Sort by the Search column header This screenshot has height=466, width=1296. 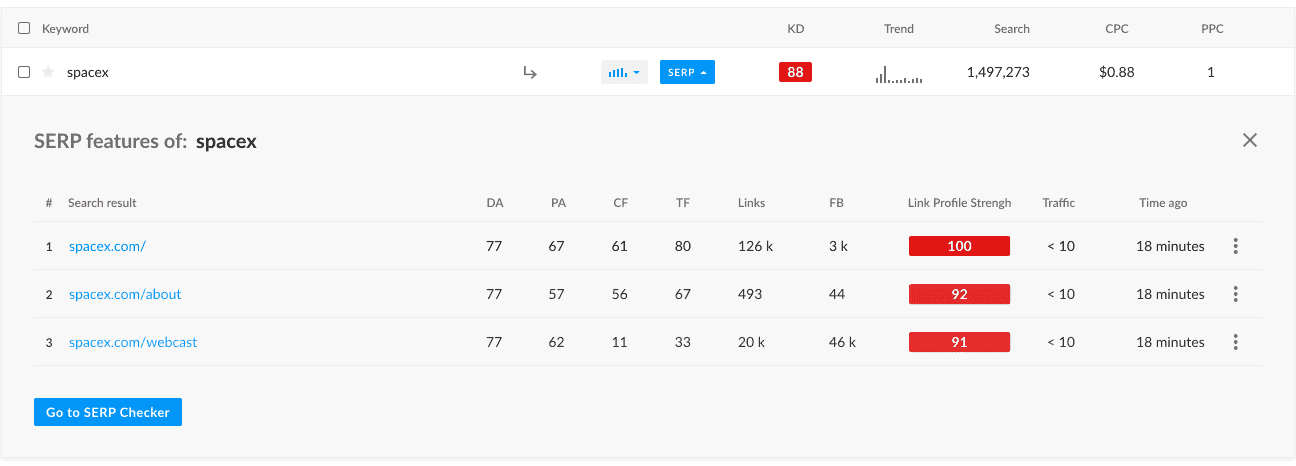pos(1011,29)
